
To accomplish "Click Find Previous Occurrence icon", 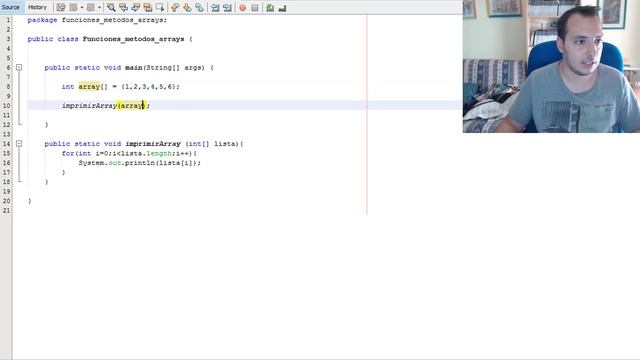I will tap(123, 7).
